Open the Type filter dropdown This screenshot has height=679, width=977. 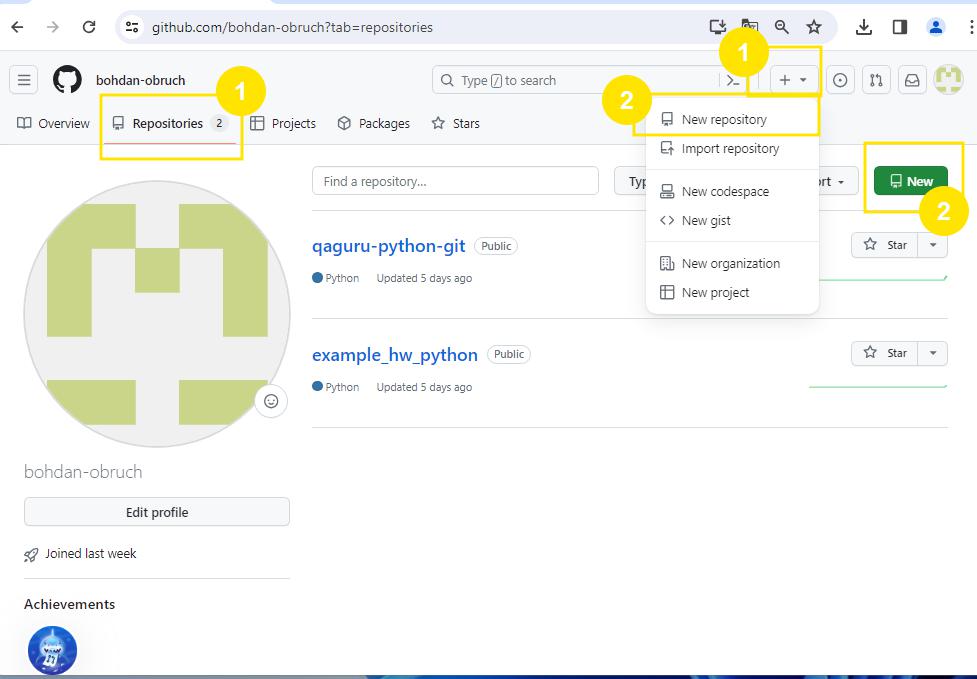(631, 181)
